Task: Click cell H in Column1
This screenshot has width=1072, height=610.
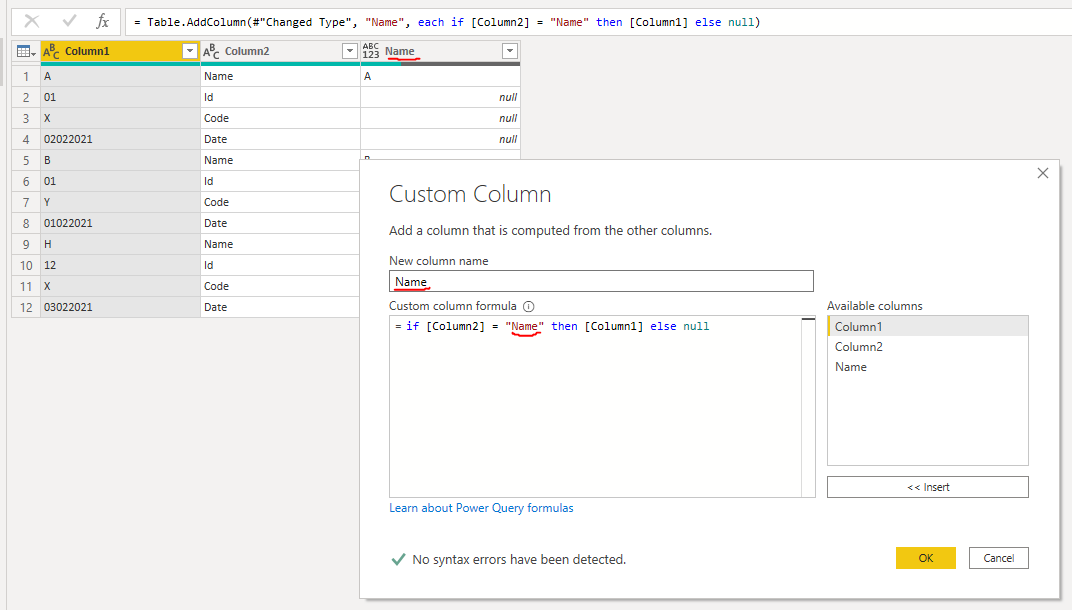Action: (120, 244)
